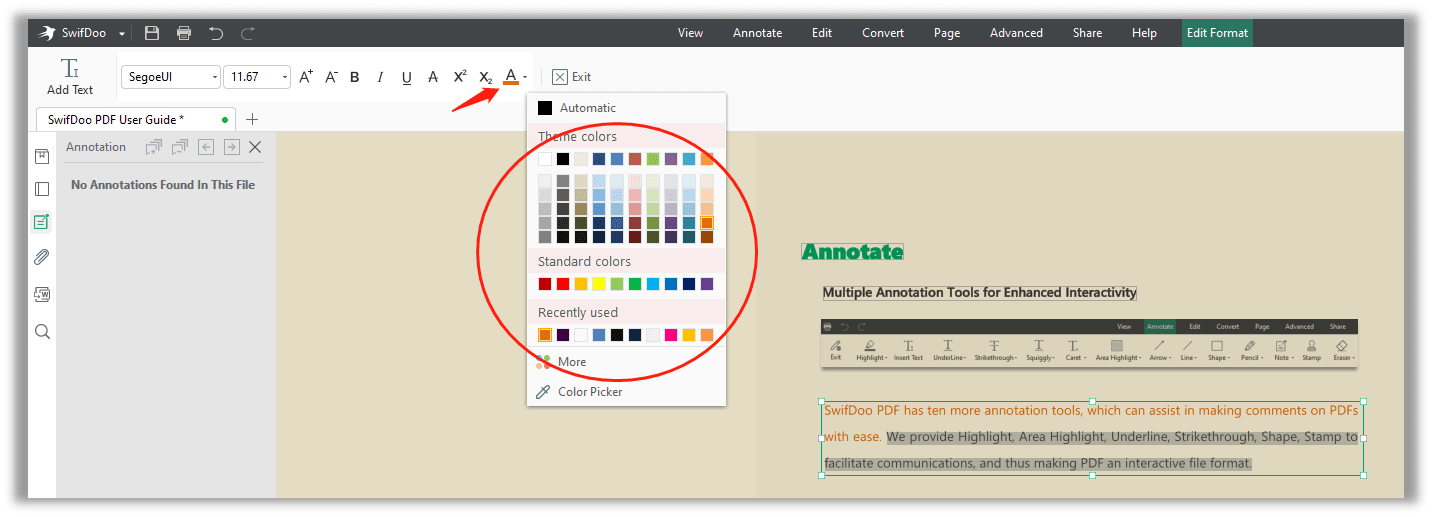Click the Exit button
This screenshot has width=1432, height=517.
coord(571,77)
